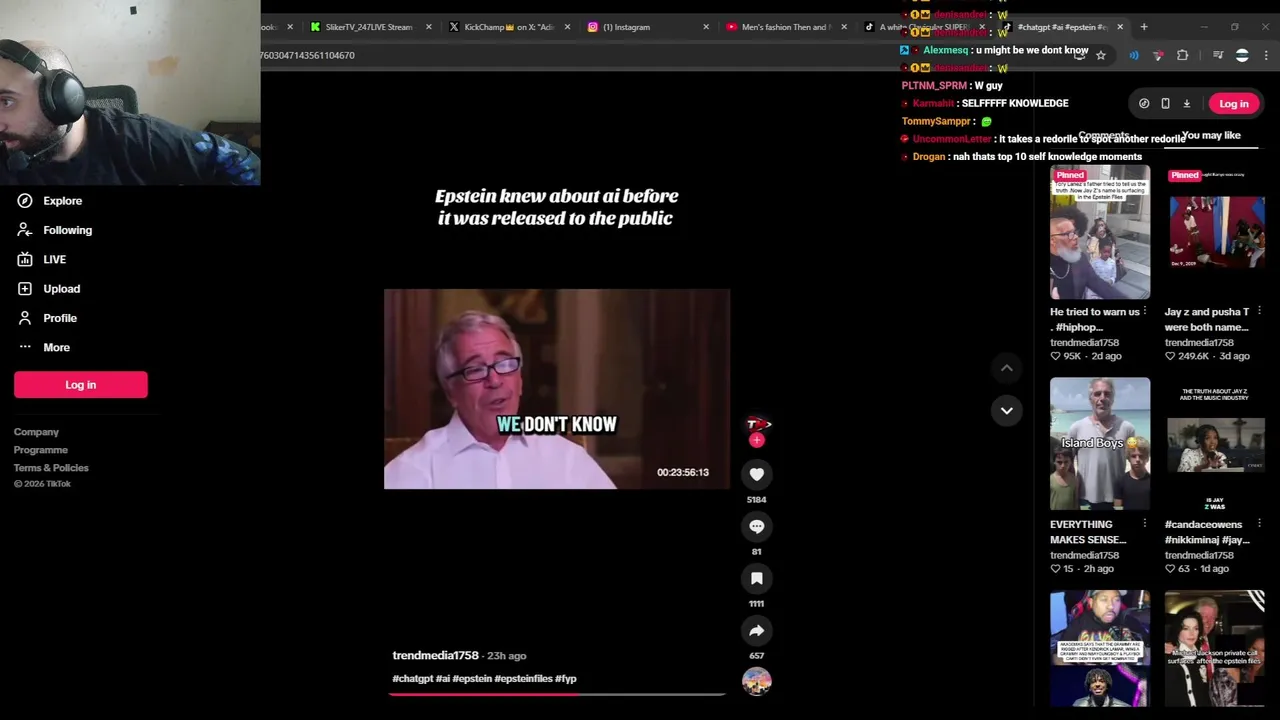Click the #chatgpt hashtag

click(x=412, y=679)
